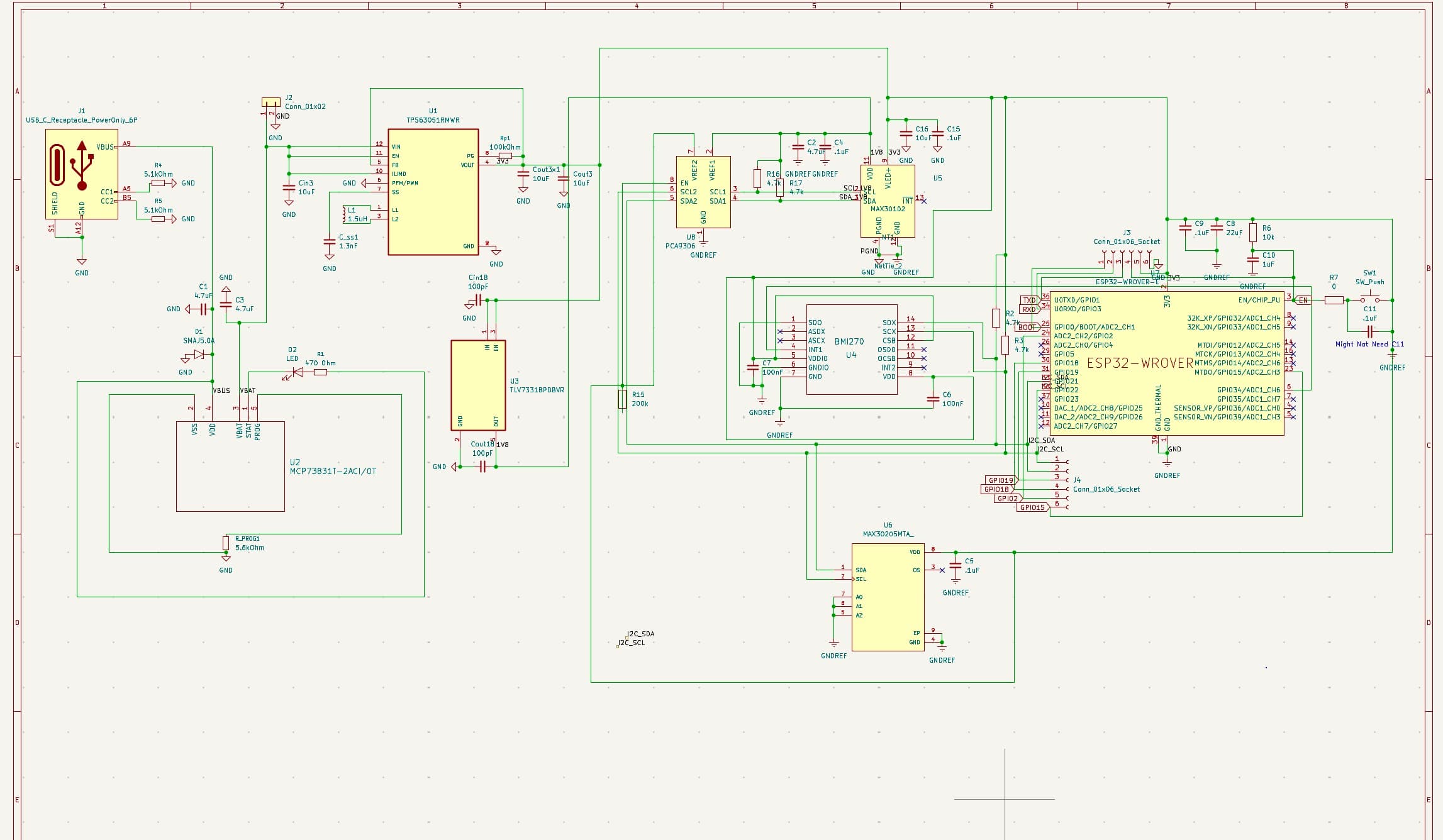Click the "22uF" capacitor value text
Screen dimensions: 1443x840
coord(1234,233)
